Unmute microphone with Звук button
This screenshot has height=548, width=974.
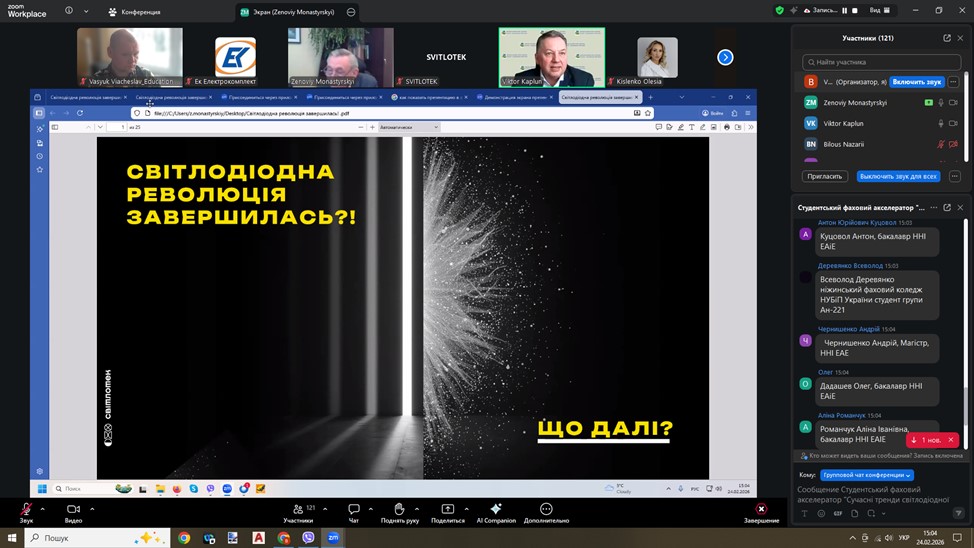tap(26, 513)
